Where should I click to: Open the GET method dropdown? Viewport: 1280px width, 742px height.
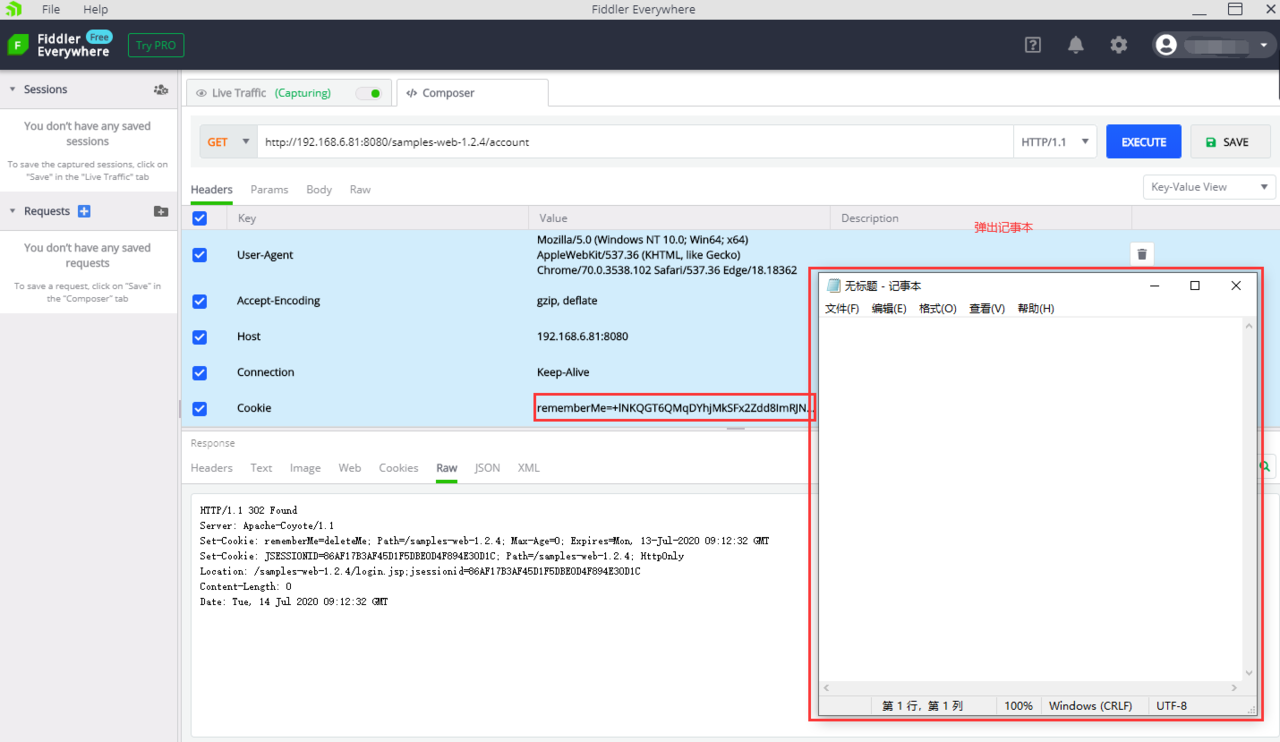pos(228,142)
